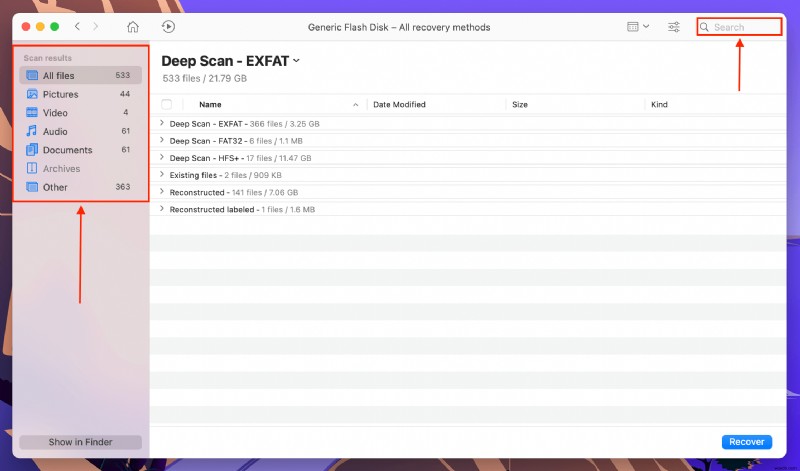Click the resume scan play icon

[168, 27]
